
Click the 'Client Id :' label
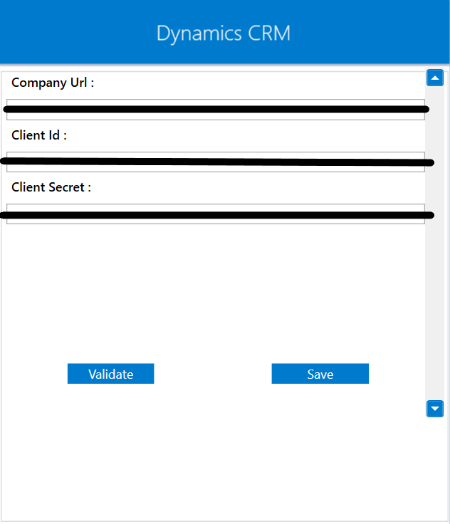(39, 135)
